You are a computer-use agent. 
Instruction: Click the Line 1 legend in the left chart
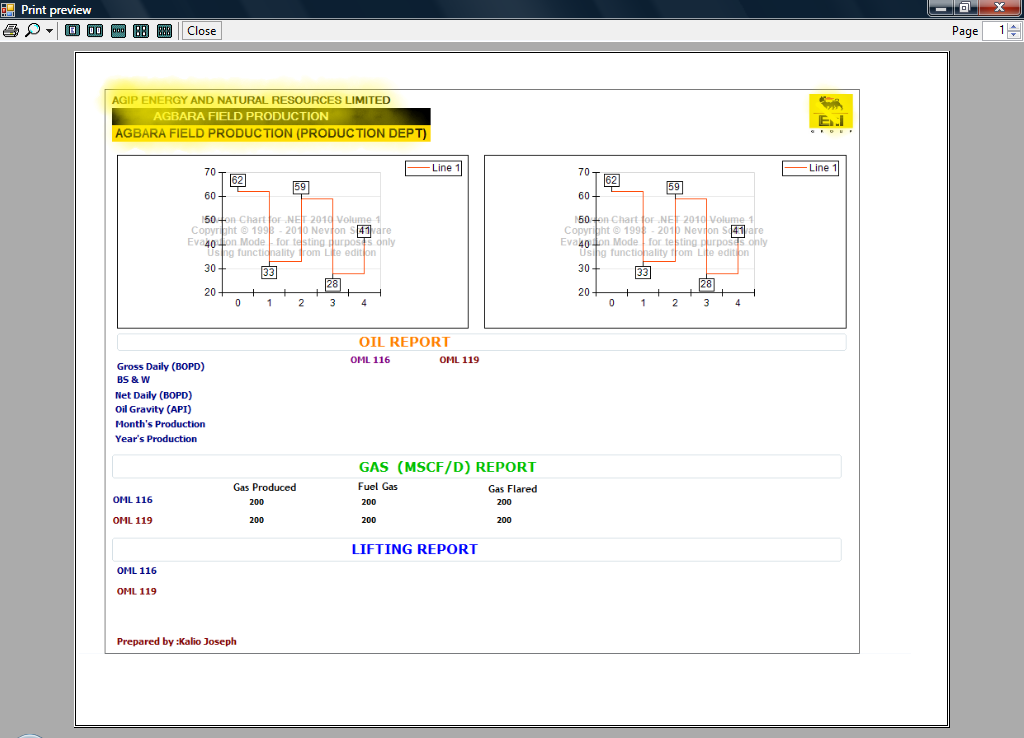433,168
